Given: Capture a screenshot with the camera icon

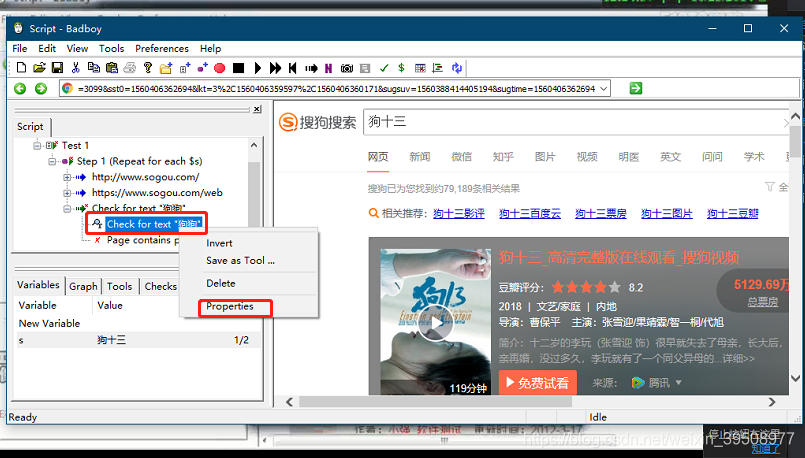Looking at the screenshot, I should click(347, 68).
